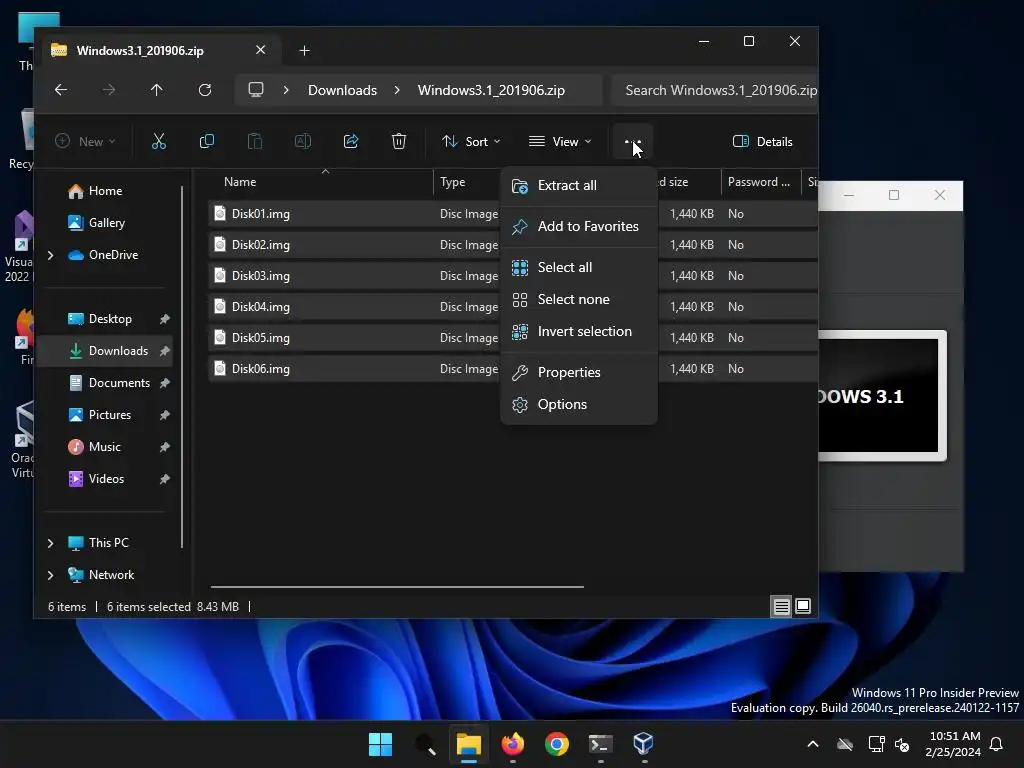
Task: Open the Windows Start menu
Action: click(x=380, y=744)
